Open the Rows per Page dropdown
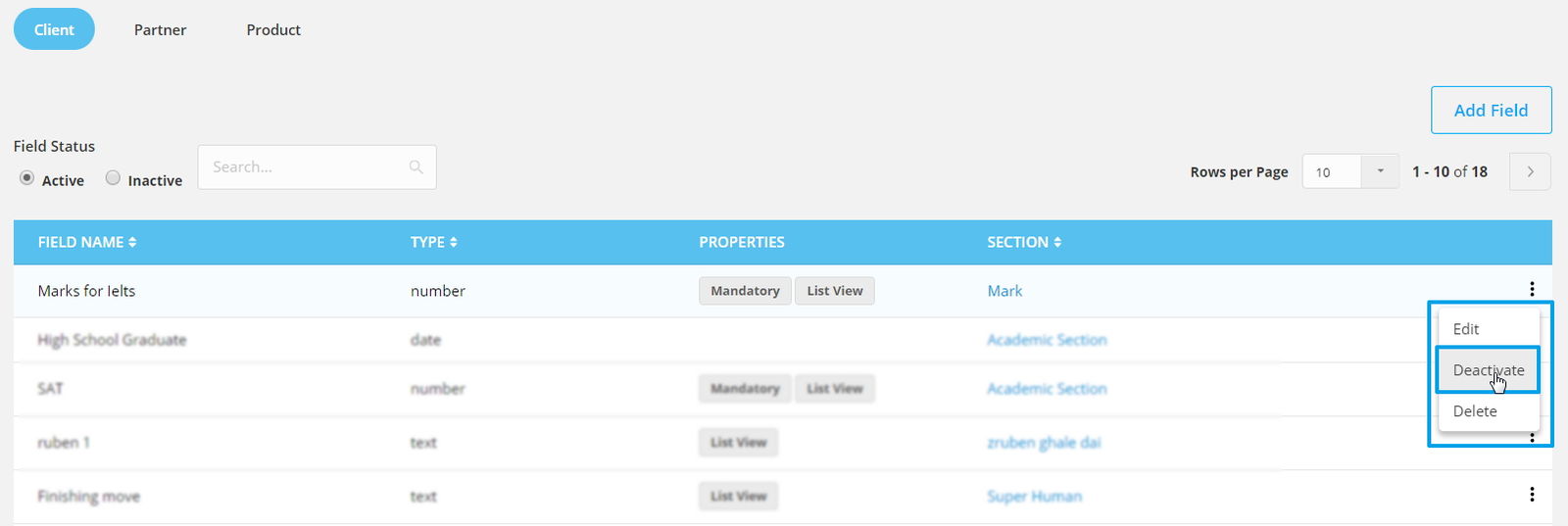This screenshot has width=1568, height=526. point(1350,171)
